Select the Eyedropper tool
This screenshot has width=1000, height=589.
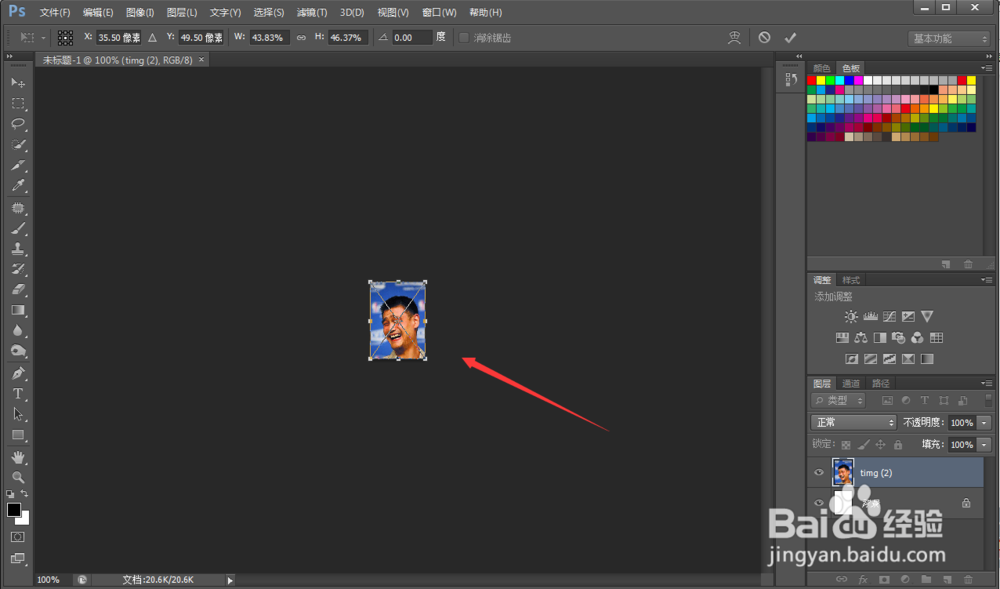pos(18,185)
